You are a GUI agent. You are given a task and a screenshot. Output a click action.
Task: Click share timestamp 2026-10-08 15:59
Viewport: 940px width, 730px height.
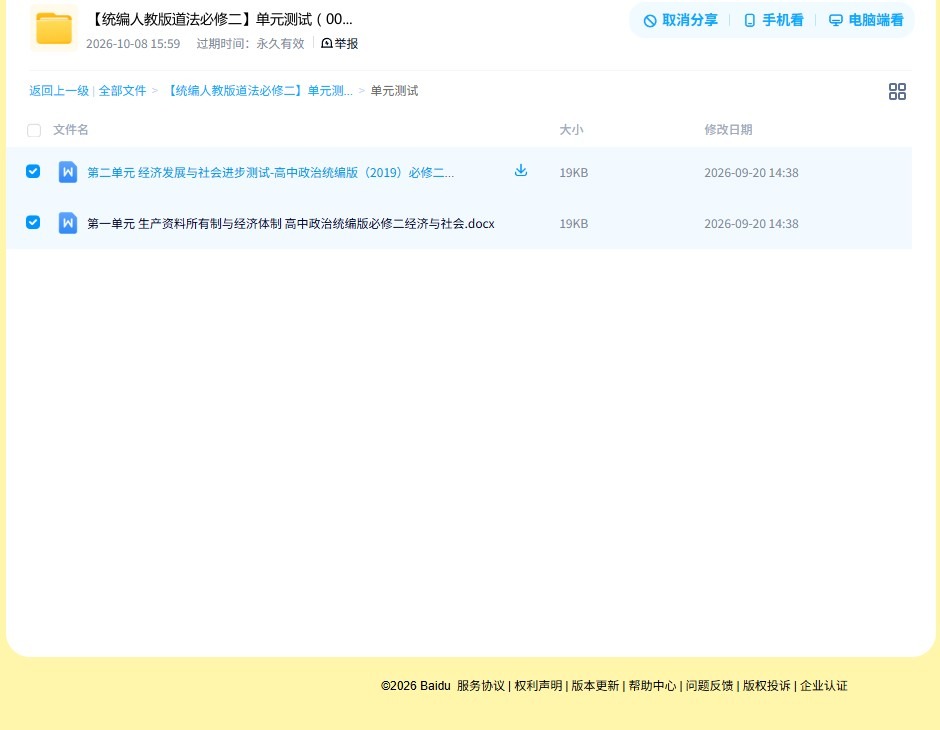coord(133,44)
